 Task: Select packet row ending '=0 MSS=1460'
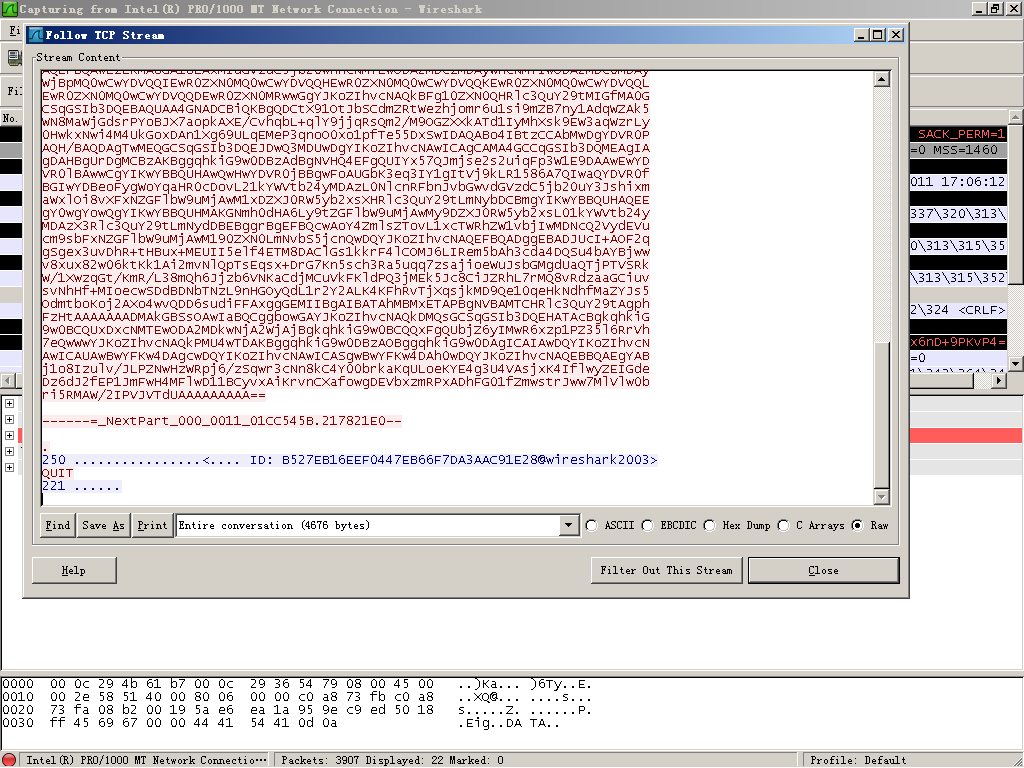point(959,150)
